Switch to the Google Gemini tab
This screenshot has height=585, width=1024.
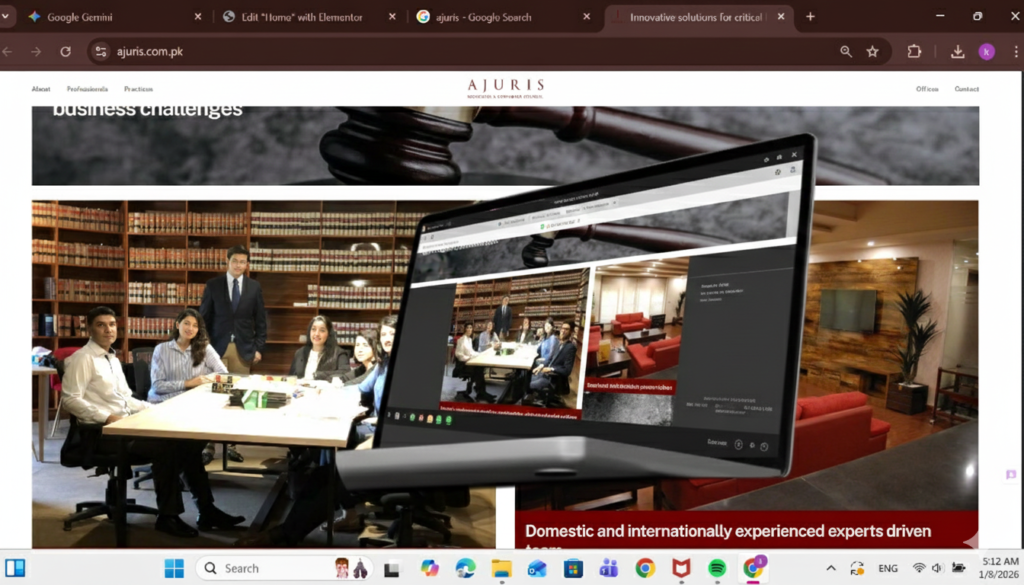[x=100, y=17]
